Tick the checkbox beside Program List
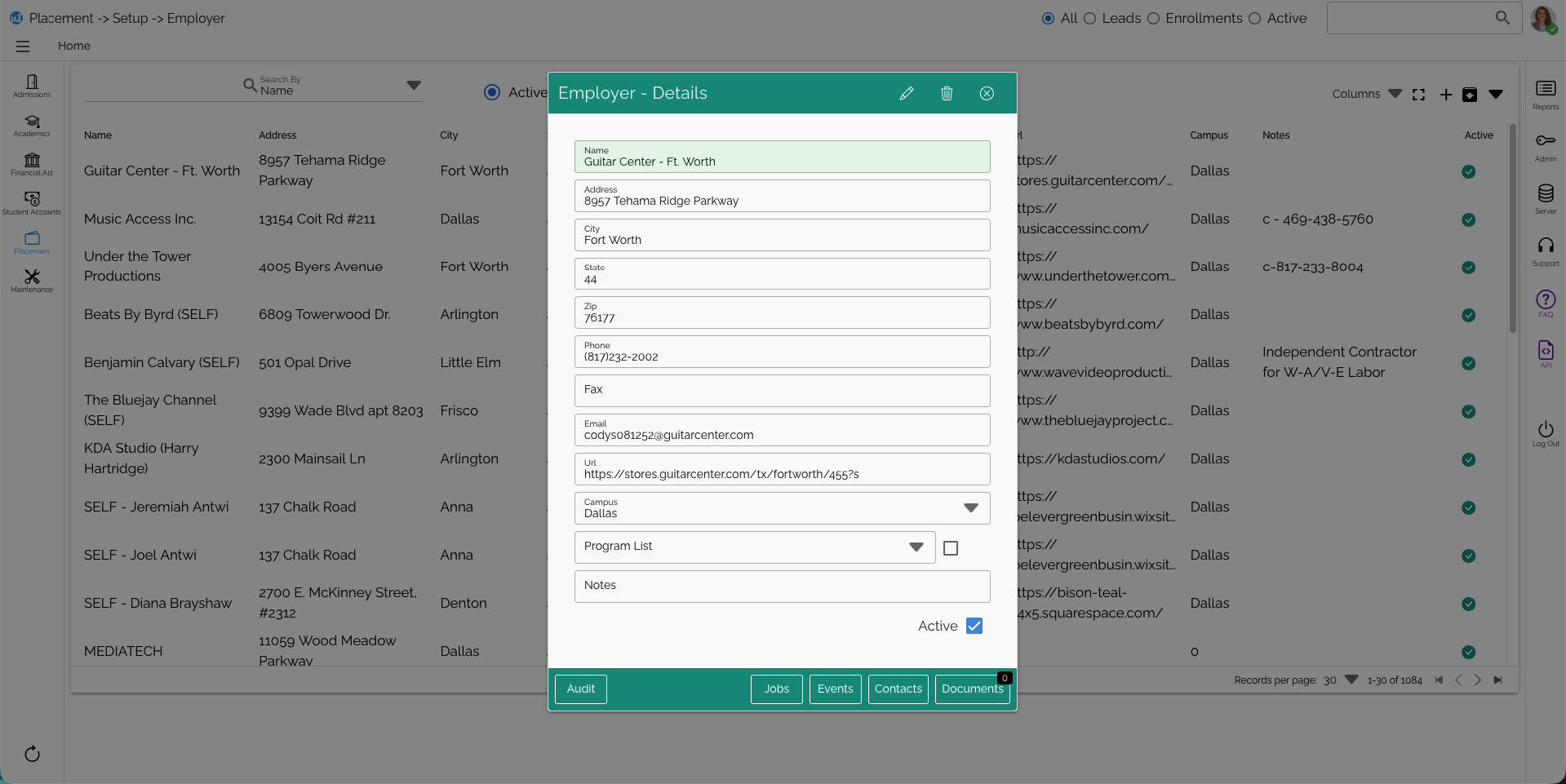 [x=950, y=548]
